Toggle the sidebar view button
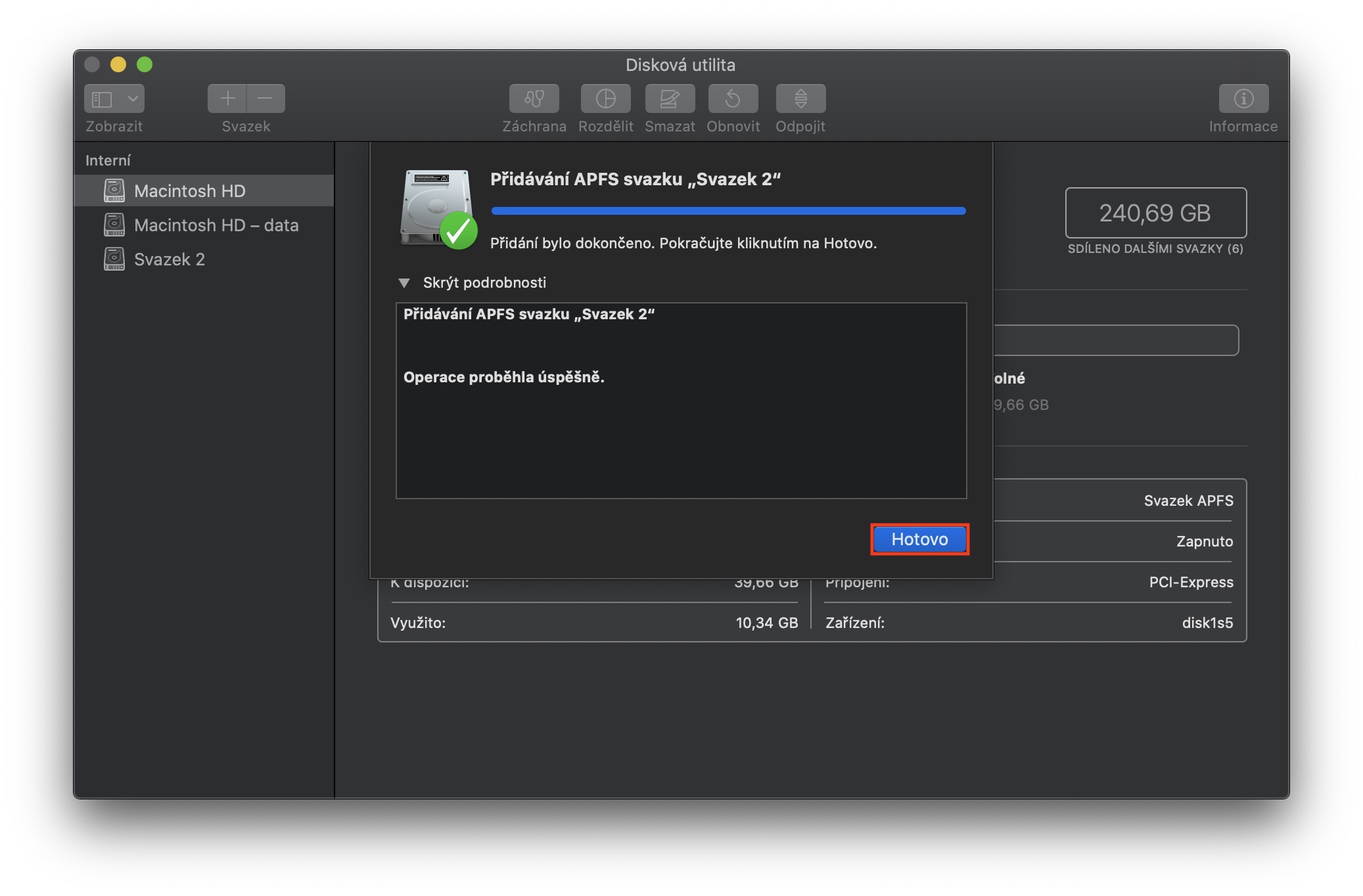This screenshot has width=1363, height=896. point(102,99)
